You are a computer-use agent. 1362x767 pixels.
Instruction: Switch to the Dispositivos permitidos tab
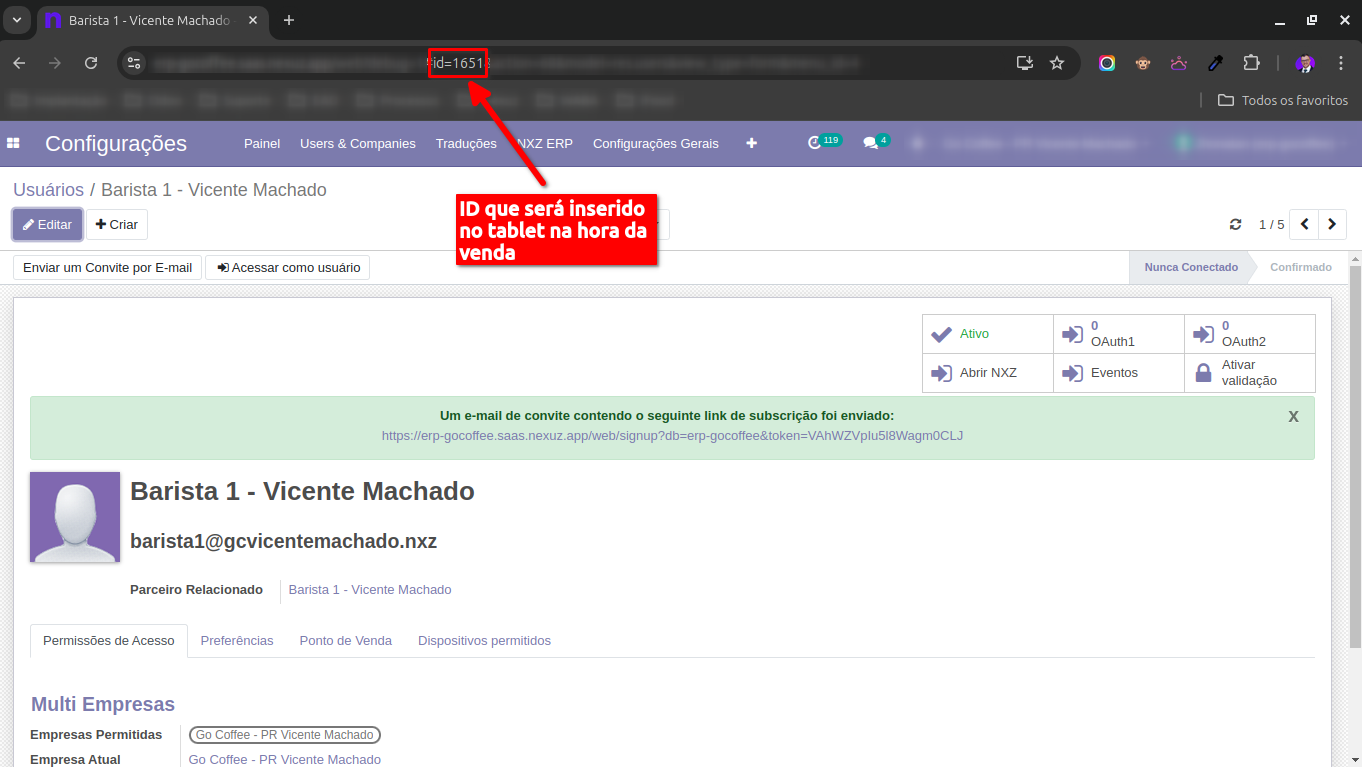484,641
